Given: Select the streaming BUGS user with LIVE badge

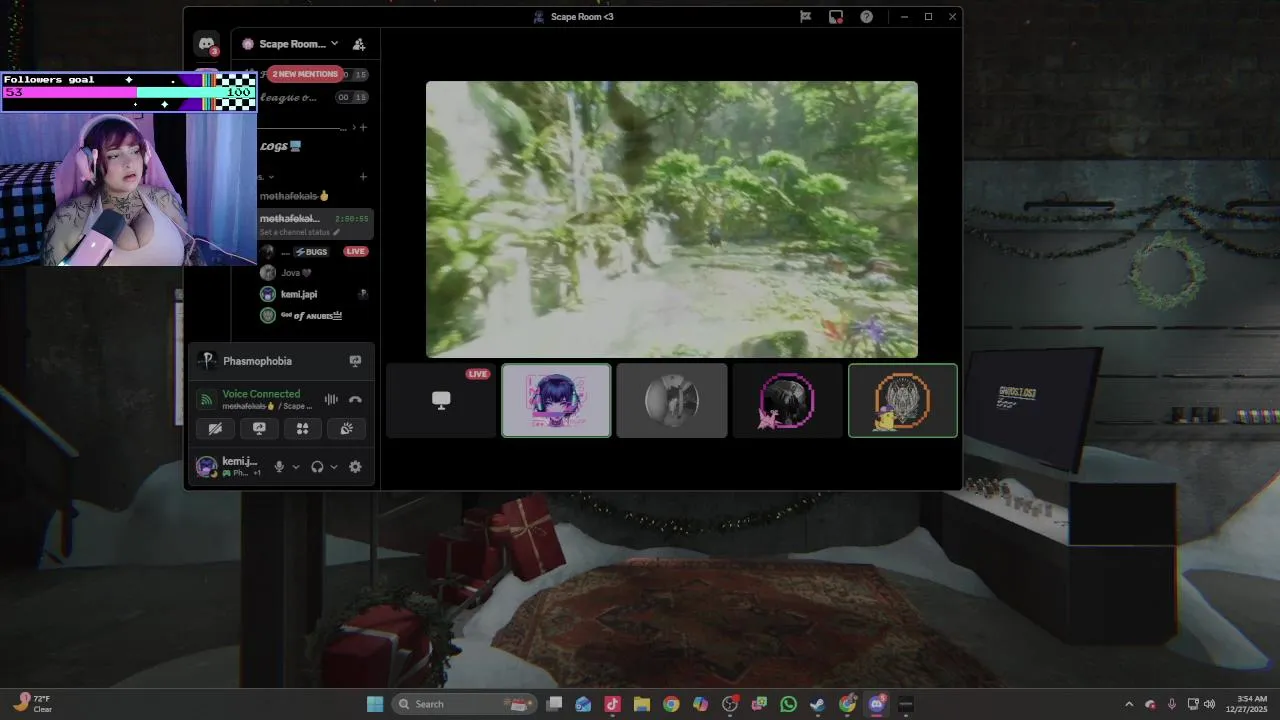Looking at the screenshot, I should [x=314, y=251].
